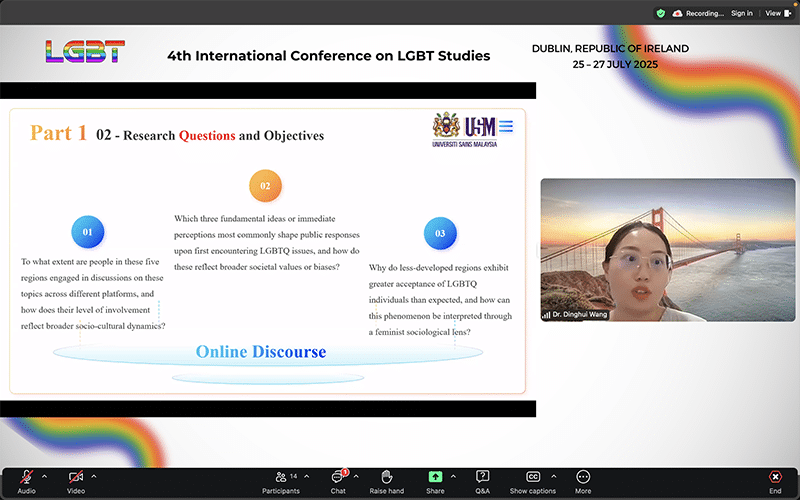Expand the Video options arrow
The width and height of the screenshot is (800, 500).
[x=94, y=477]
